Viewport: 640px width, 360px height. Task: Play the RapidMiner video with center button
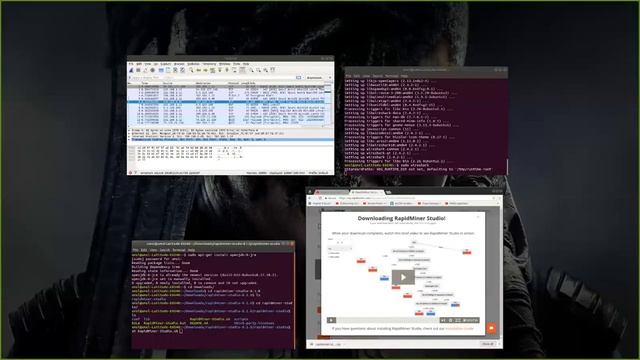pos(403,278)
